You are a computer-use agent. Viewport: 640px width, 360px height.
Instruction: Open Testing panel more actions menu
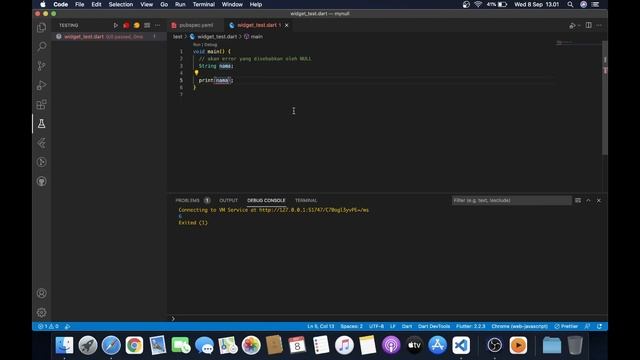click(158, 25)
